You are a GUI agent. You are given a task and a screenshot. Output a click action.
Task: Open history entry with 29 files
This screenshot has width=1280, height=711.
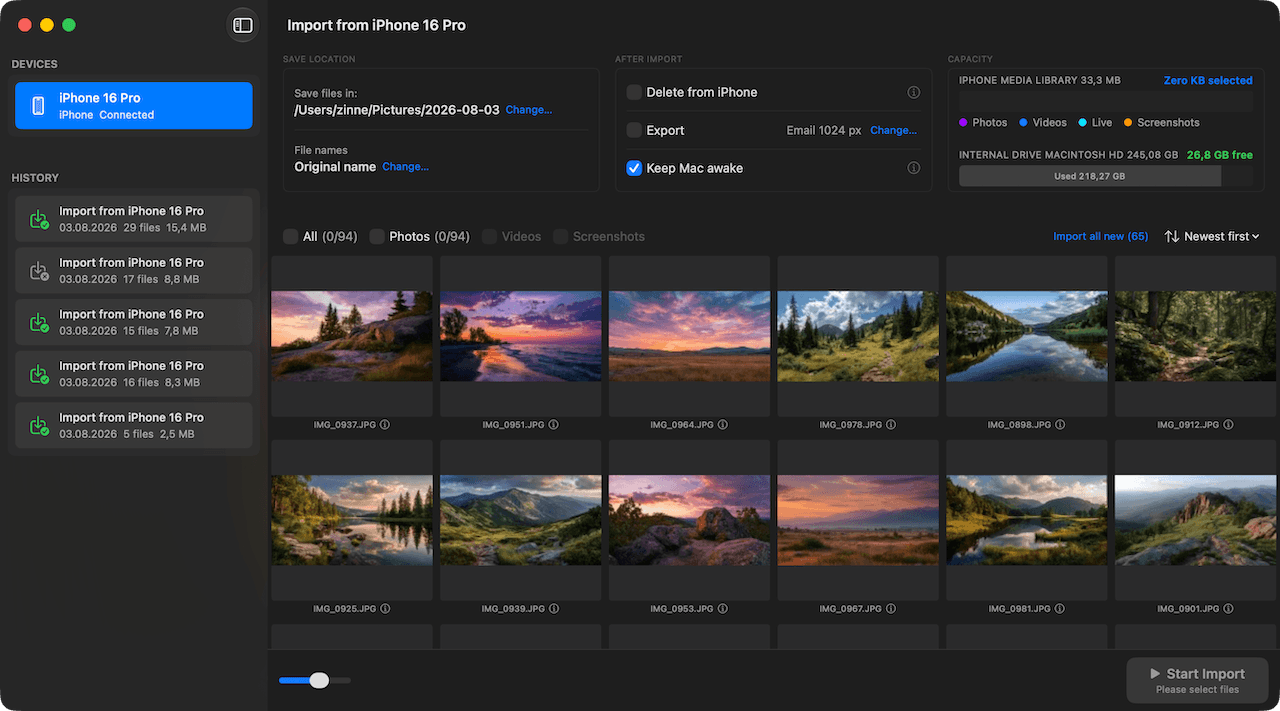tap(134, 219)
